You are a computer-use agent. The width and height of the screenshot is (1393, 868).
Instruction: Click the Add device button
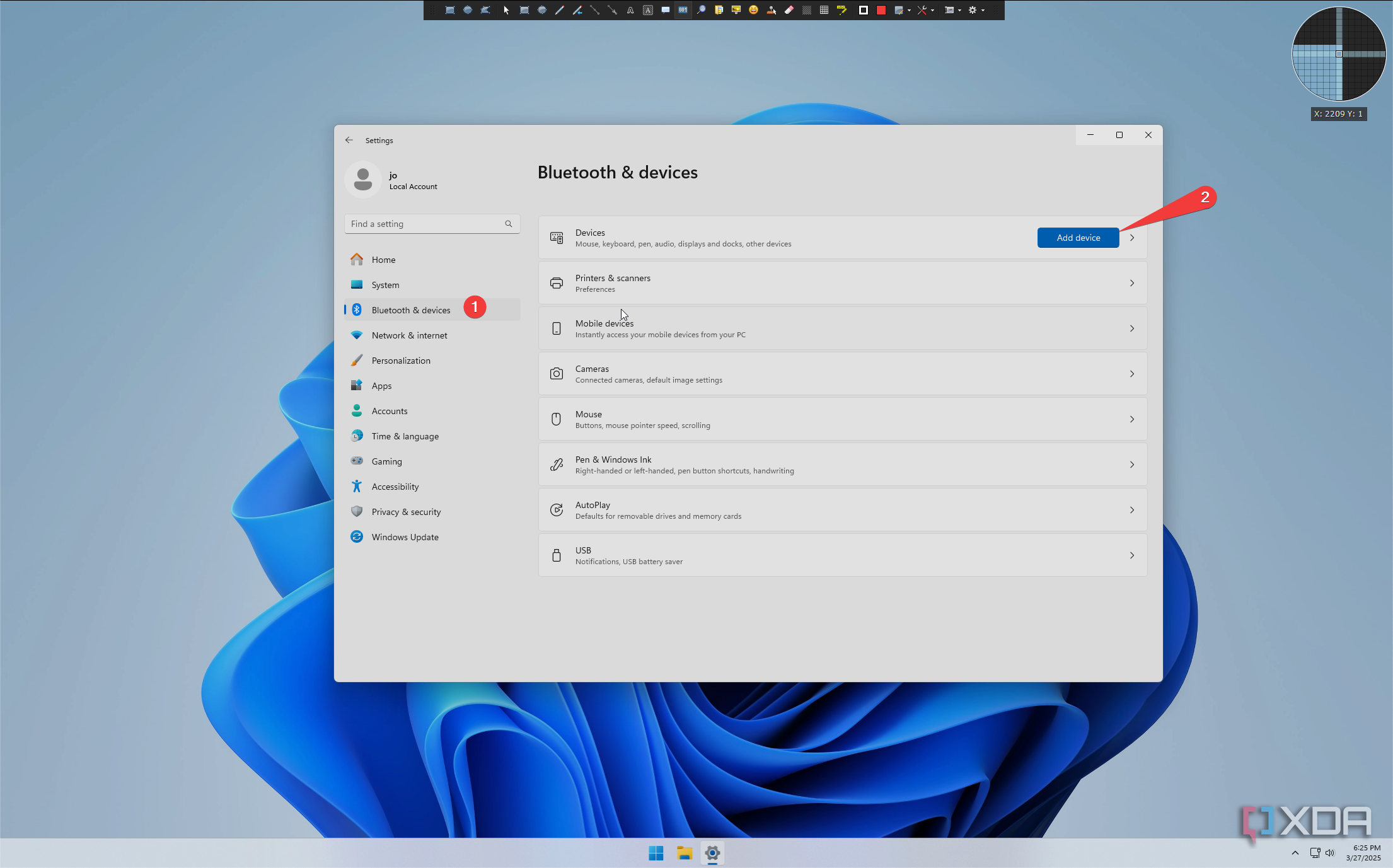tap(1078, 238)
